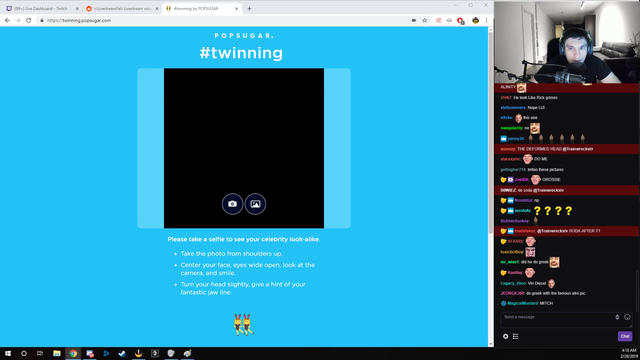Reload the twinning page
The width and height of the screenshot is (640, 360).
(29, 20)
